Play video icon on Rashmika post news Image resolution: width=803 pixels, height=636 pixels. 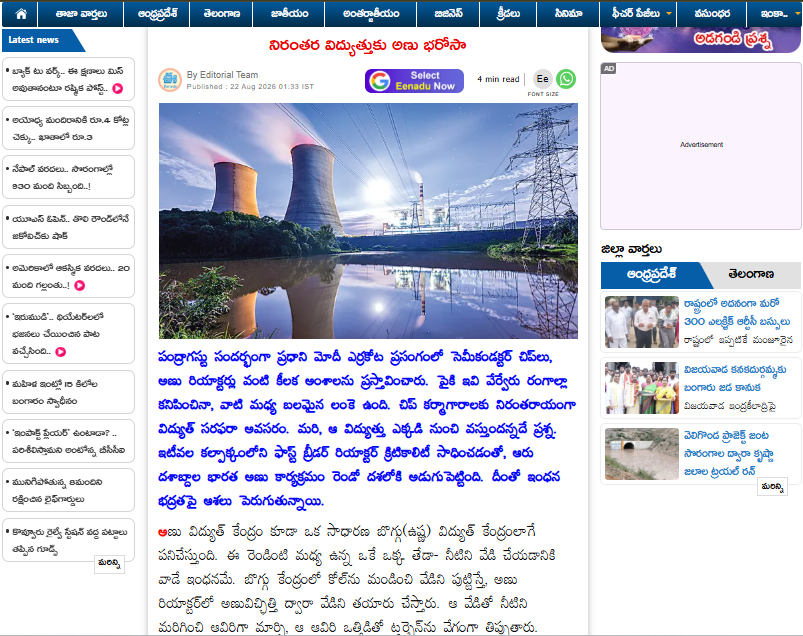(118, 88)
